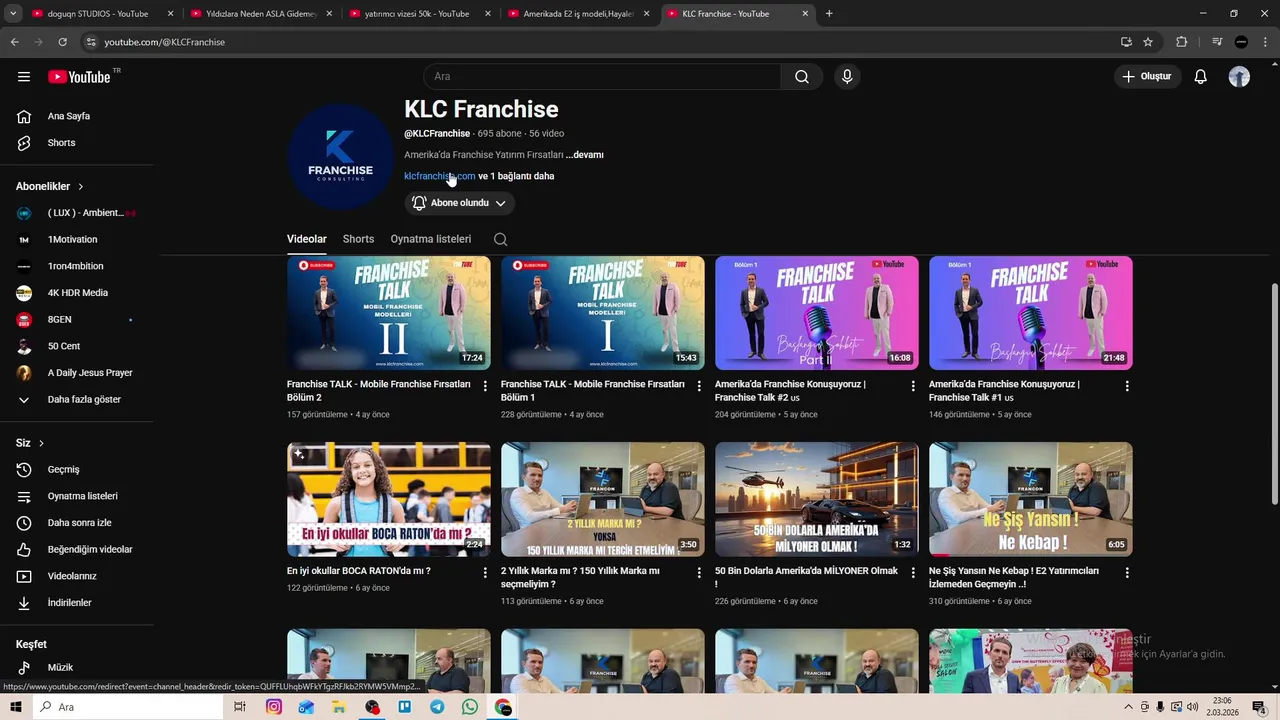Open the Windows Start menu
This screenshot has width=1280, height=720.
coord(16,707)
